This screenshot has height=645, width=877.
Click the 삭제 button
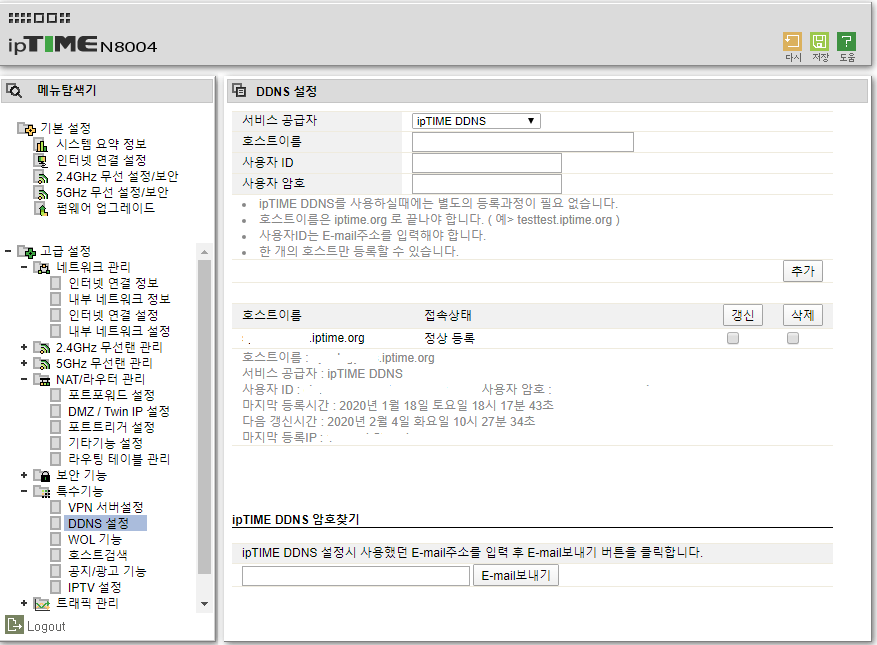[803, 316]
